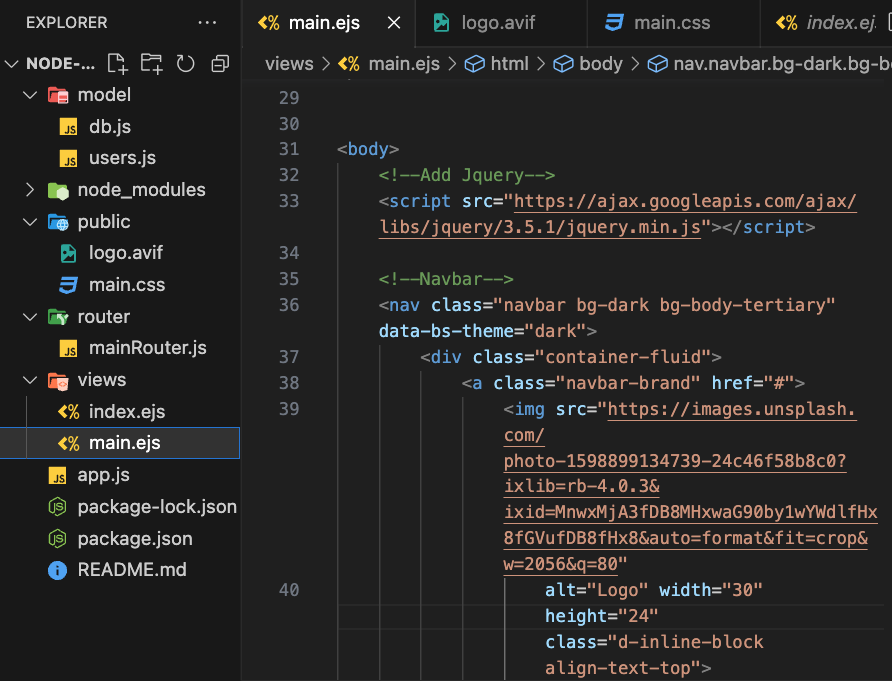Click the info icon beside README.md
892x681 pixels.
coord(57,570)
